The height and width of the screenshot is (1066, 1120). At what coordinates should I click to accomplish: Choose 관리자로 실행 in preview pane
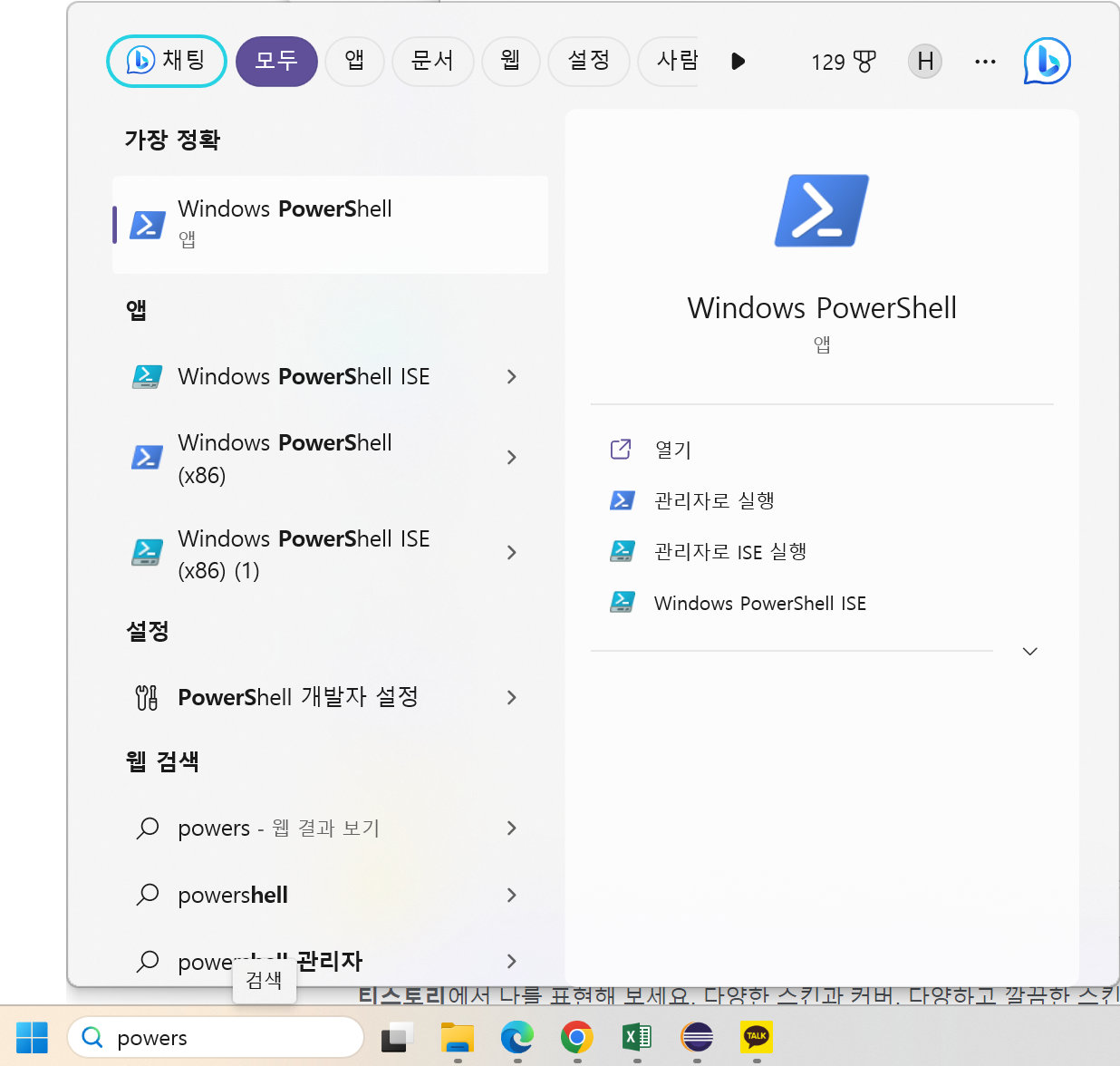714,500
